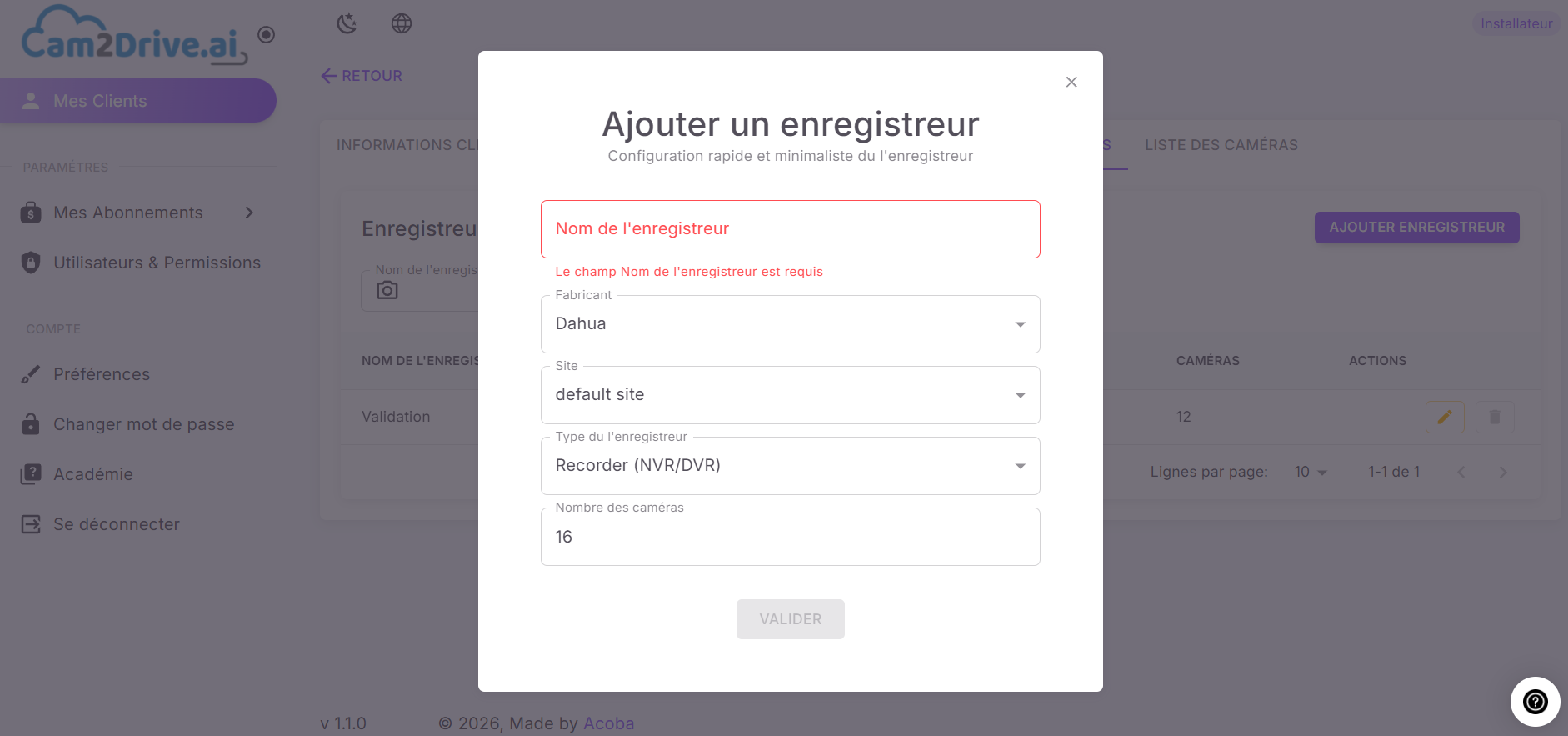Open the Site dropdown showing default site

click(790, 395)
